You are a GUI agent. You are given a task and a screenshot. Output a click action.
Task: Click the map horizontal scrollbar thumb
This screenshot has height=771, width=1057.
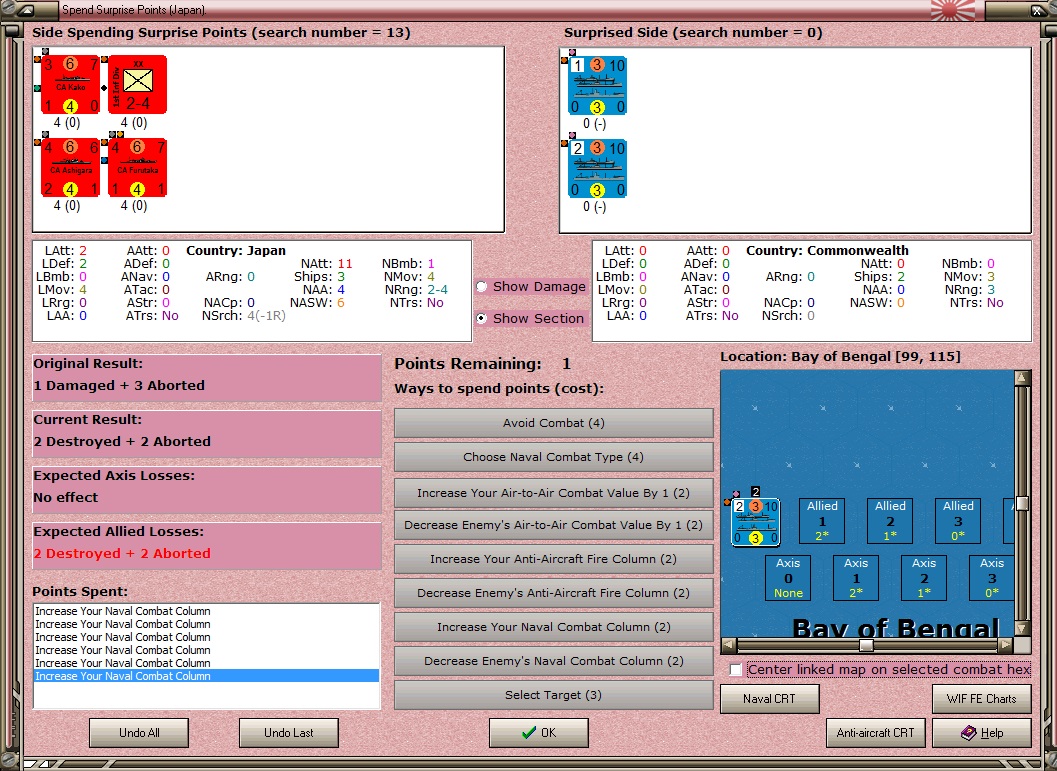(x=866, y=645)
